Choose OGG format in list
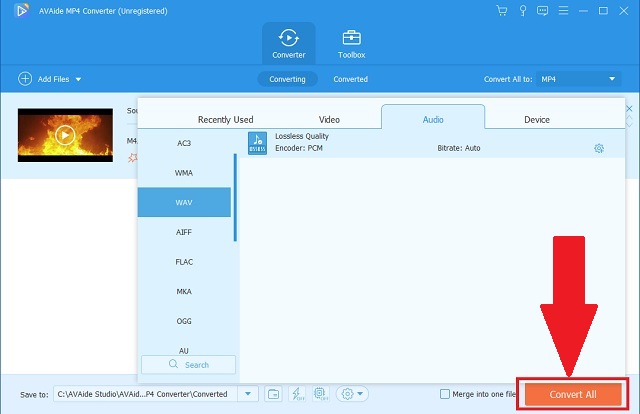 [184, 321]
